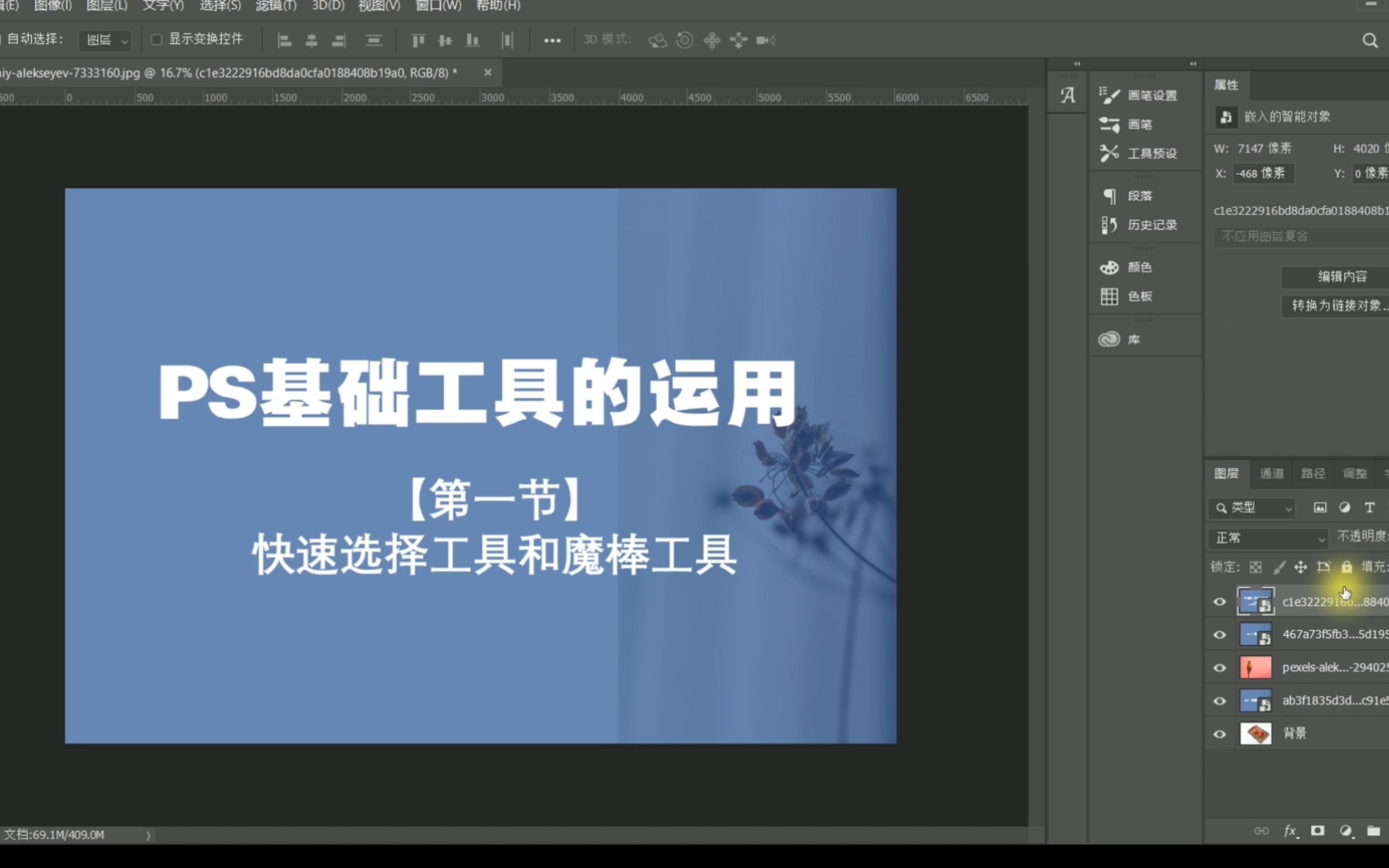
Task: Open the blend mode 正常 dropdown
Action: tap(1268, 538)
